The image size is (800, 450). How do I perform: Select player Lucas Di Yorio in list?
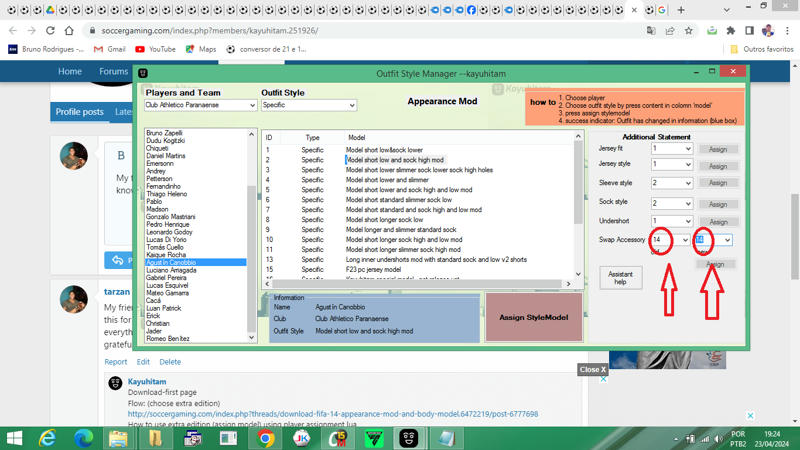click(166, 240)
